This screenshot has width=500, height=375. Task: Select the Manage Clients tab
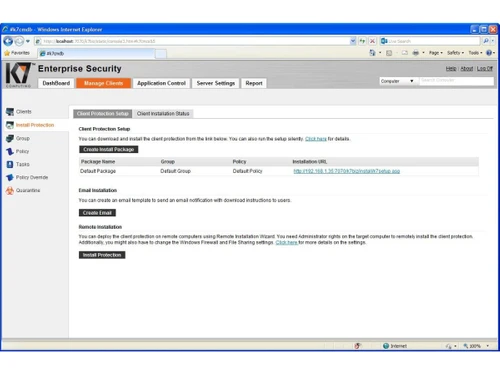(x=104, y=83)
